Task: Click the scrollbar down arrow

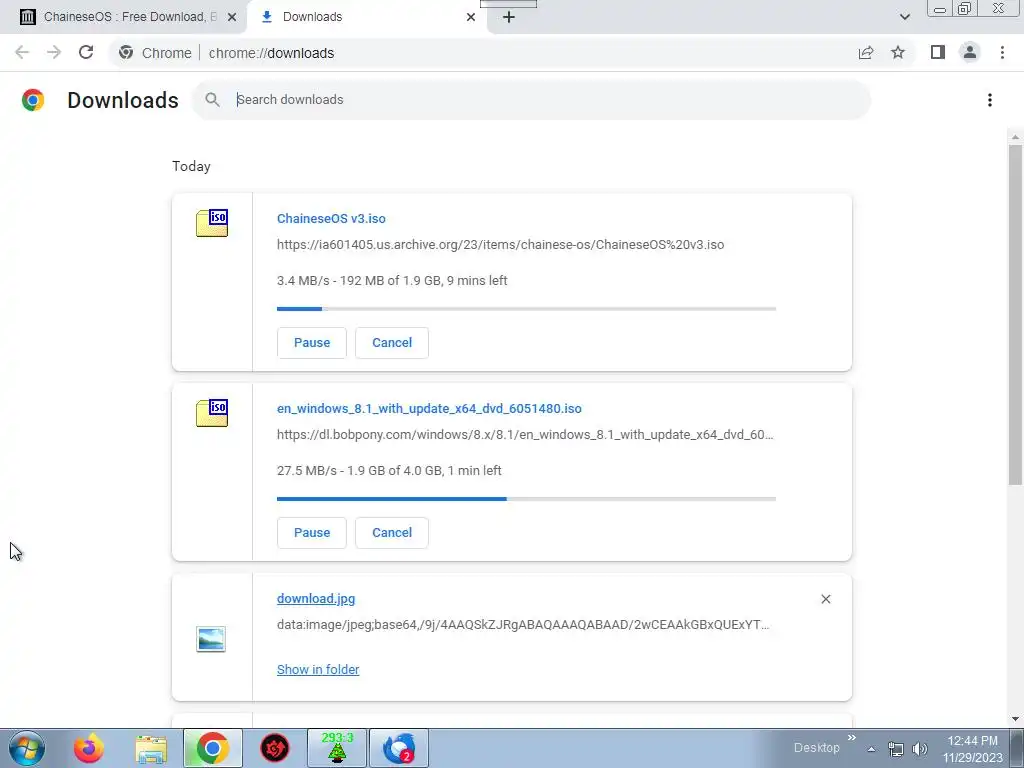Action: point(1015,719)
